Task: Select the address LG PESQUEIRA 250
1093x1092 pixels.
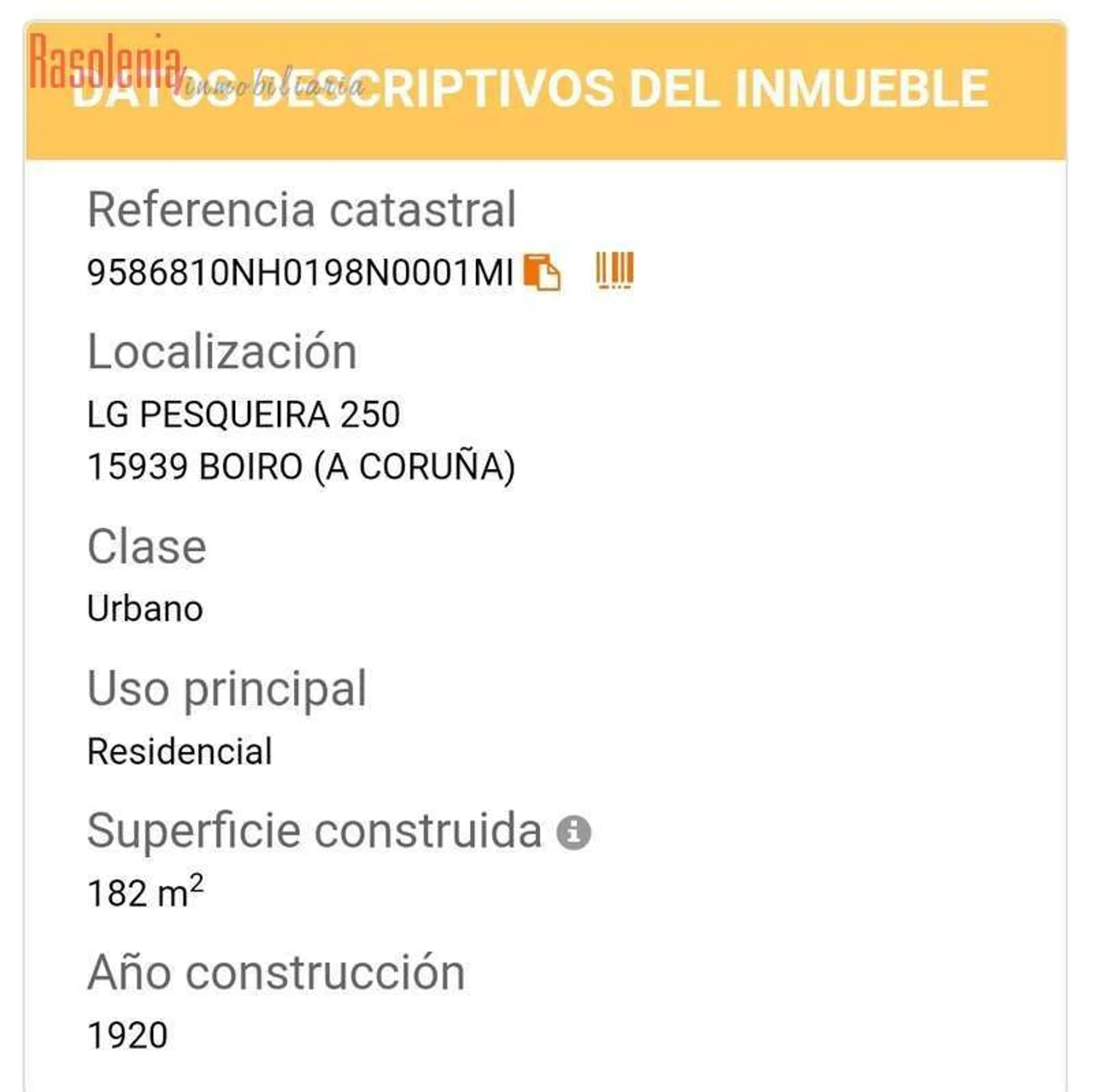Action: tap(243, 415)
